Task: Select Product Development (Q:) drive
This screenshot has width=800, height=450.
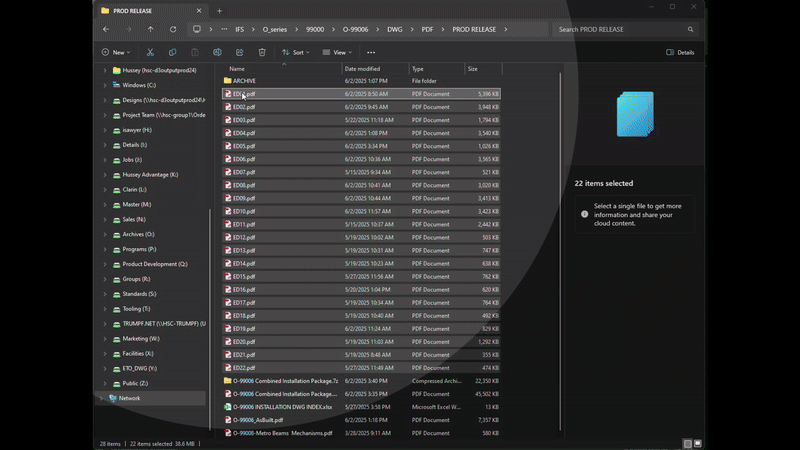Action: pos(155,264)
